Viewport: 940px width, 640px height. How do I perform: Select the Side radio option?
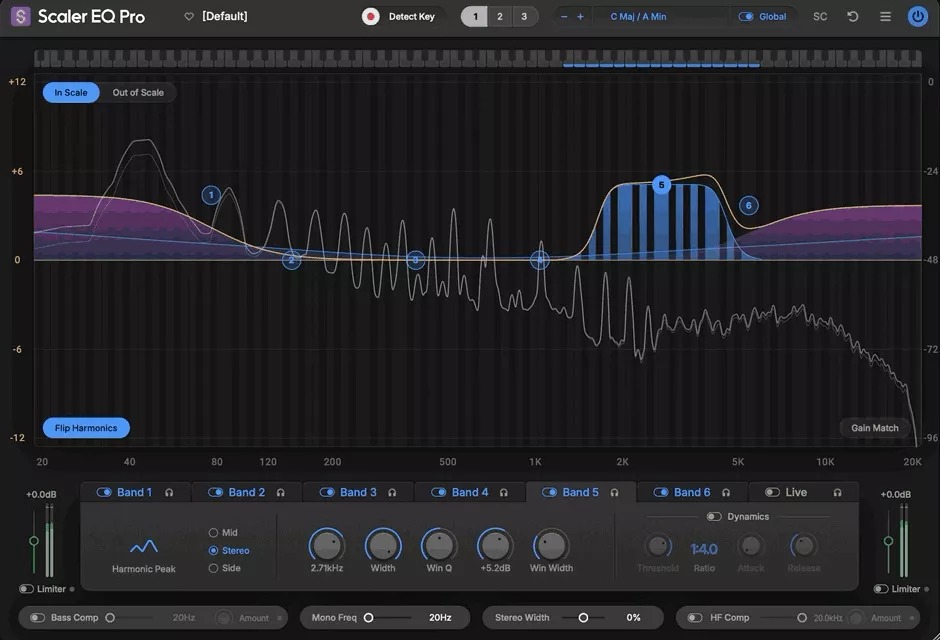[213, 568]
